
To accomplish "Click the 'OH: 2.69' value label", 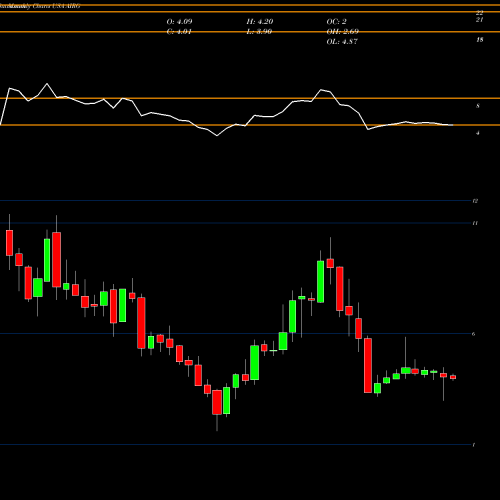I will pos(343,32).
